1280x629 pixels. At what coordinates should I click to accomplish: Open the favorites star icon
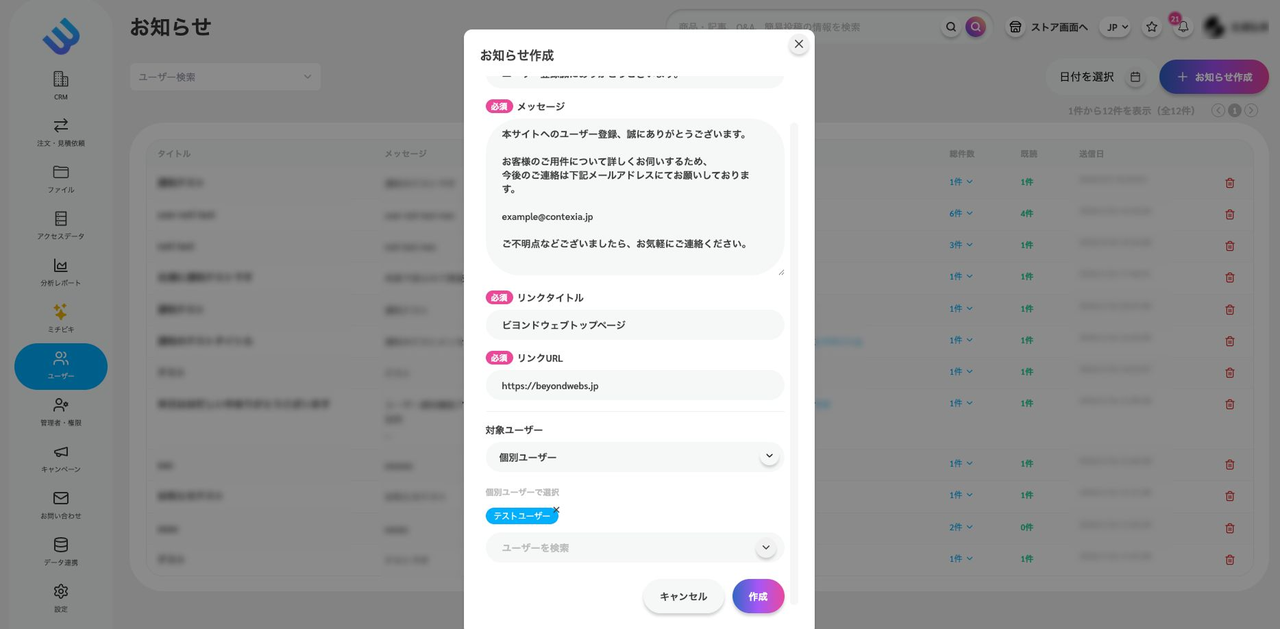point(1152,27)
